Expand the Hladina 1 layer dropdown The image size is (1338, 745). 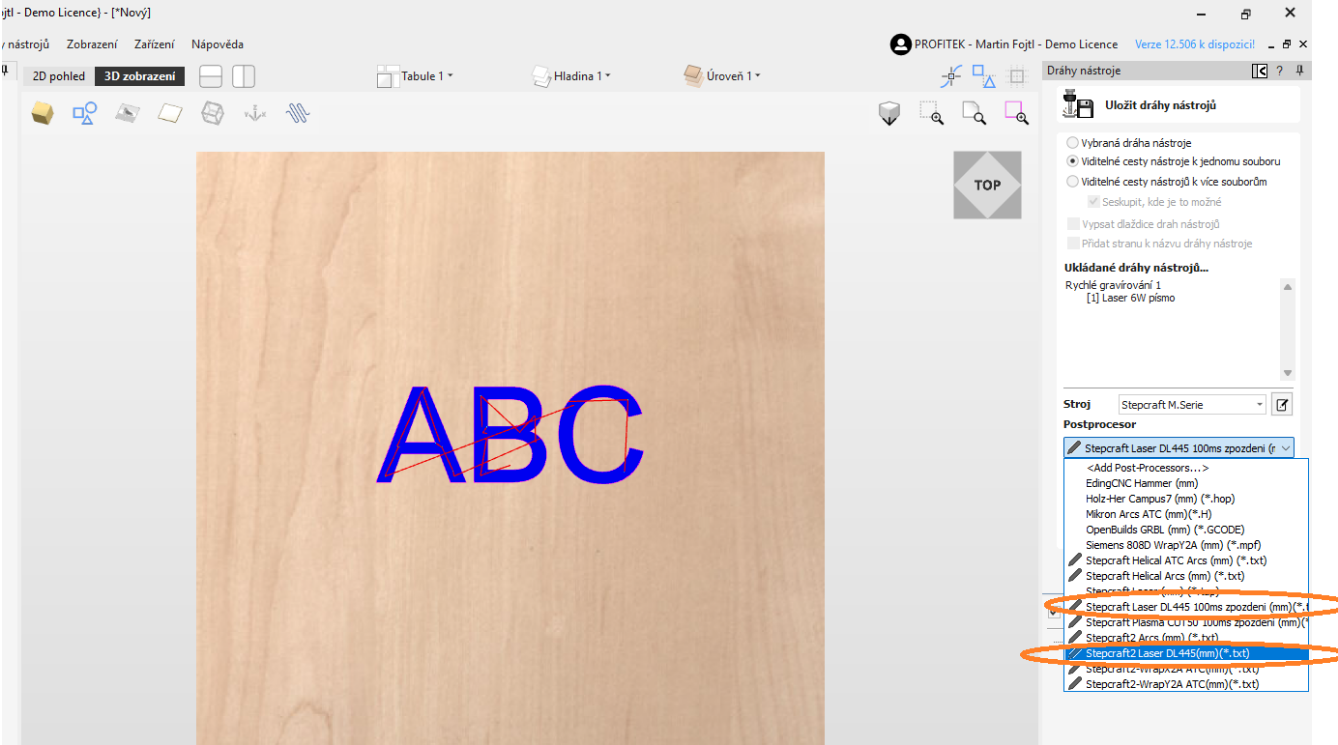[x=571, y=76]
